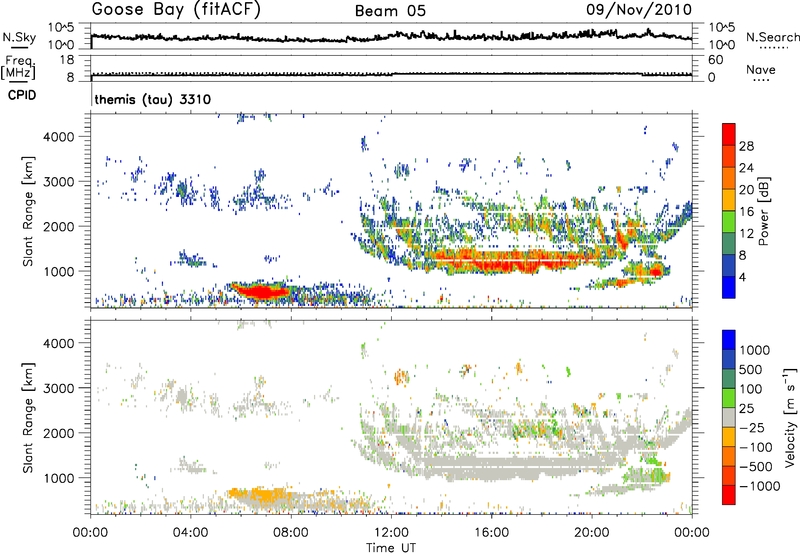Click the date "09/Nov/2010" in the header

click(639, 10)
